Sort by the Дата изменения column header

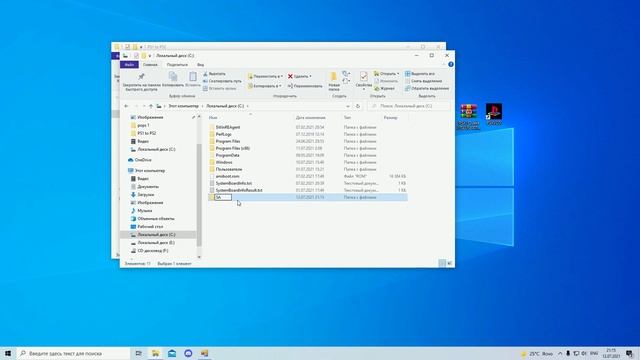(311, 118)
